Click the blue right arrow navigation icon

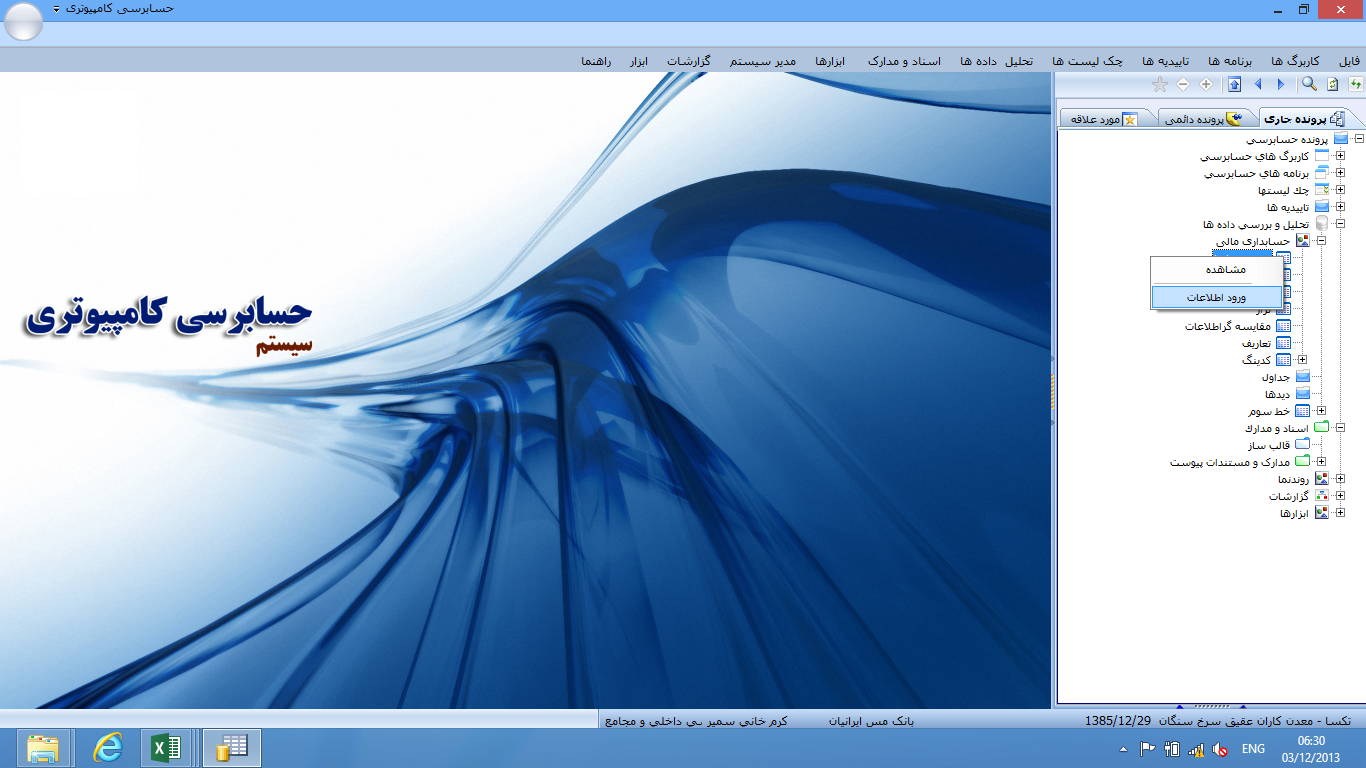tap(1281, 85)
